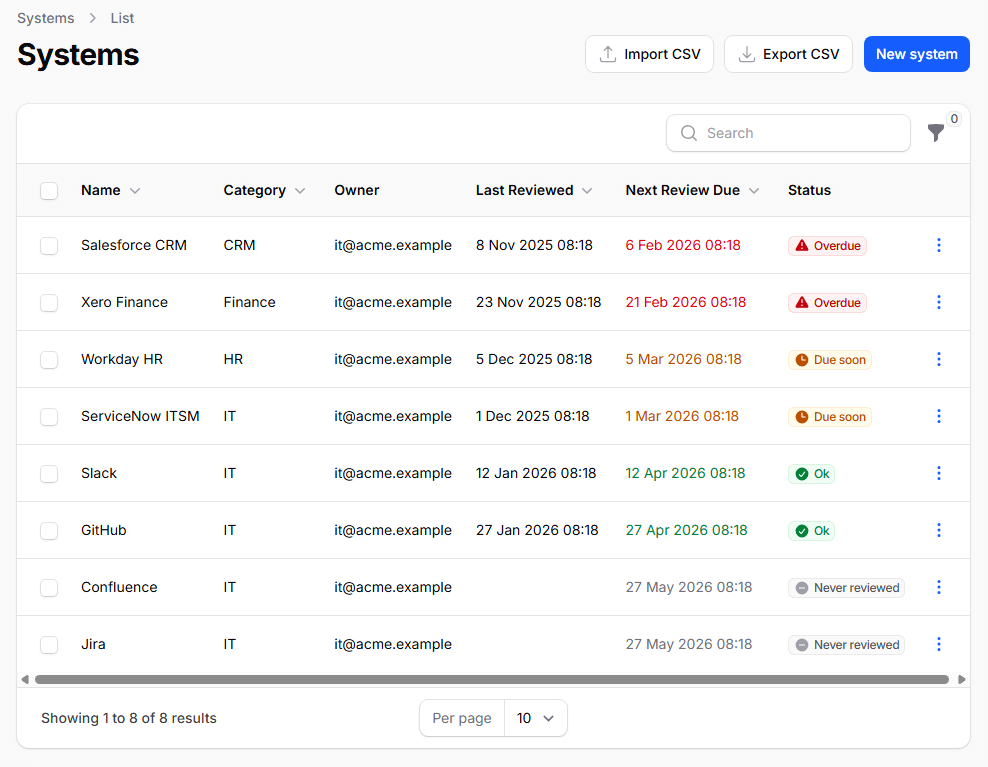
Task: Click List in the breadcrumb trail
Action: pyautogui.click(x=122, y=17)
